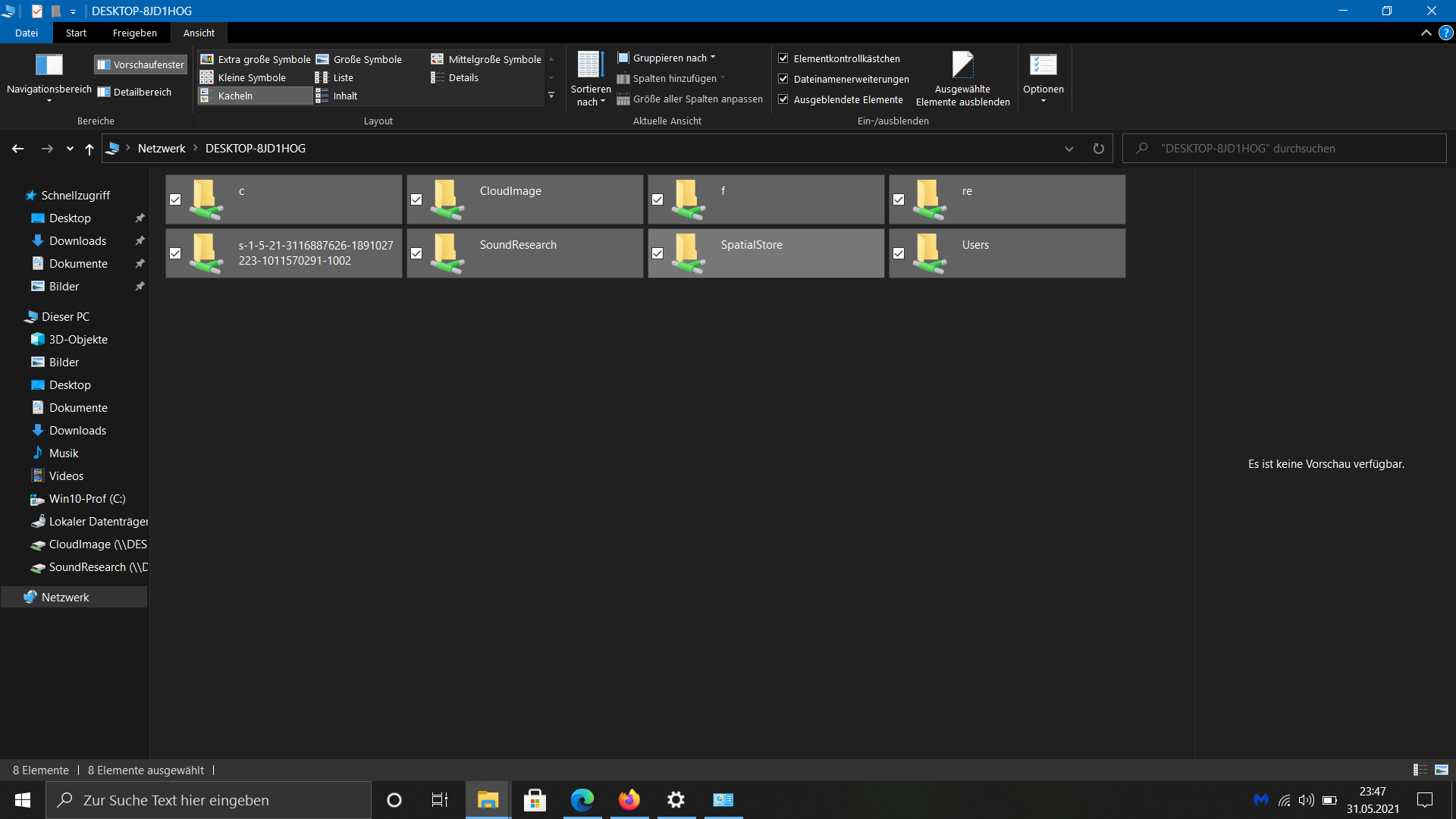Viewport: 1456px width, 819px height.
Task: Click the Optionen icon in the ribbon
Action: click(x=1043, y=65)
